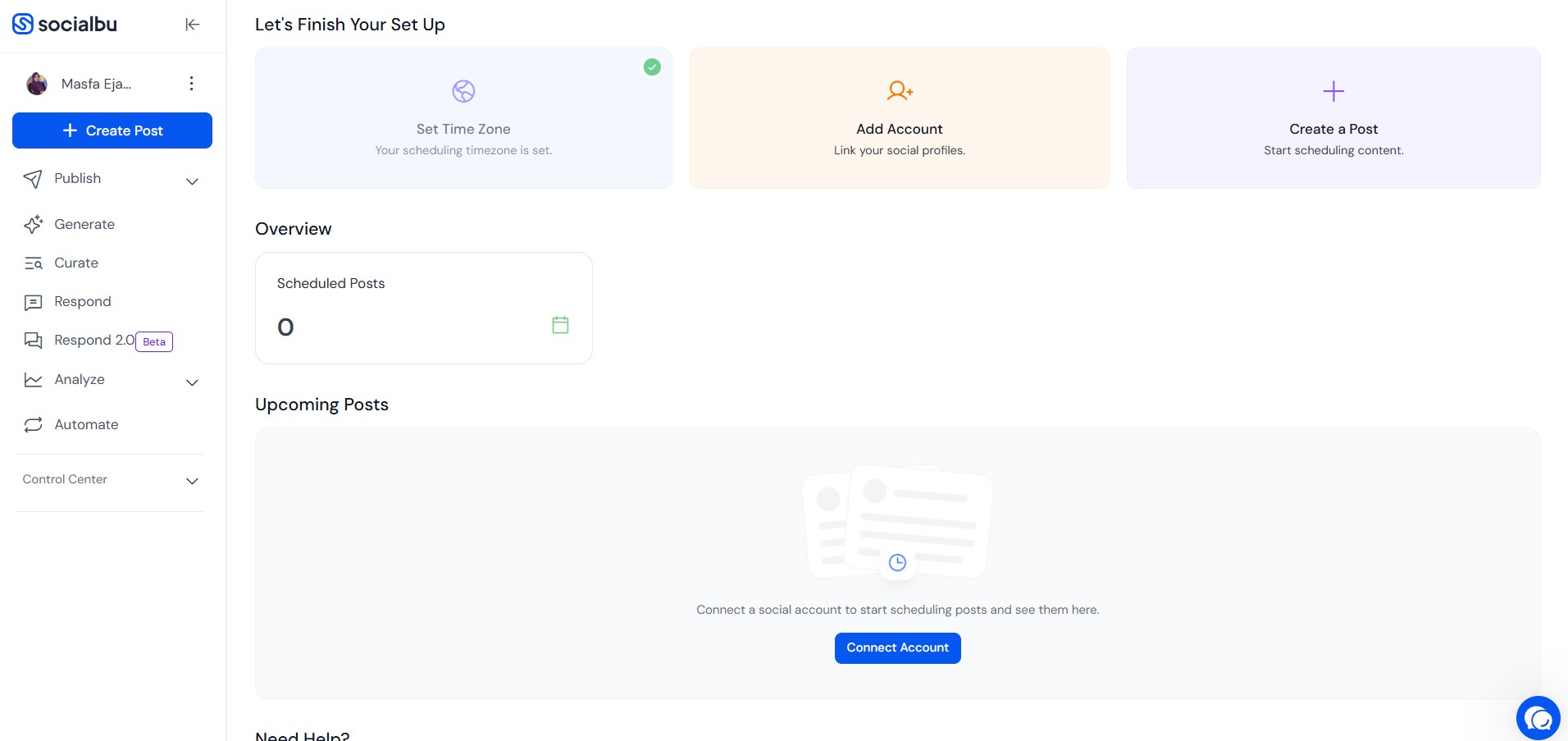Collapse the sidebar with the arrow icon
This screenshot has height=741, width=1568.
(192, 24)
